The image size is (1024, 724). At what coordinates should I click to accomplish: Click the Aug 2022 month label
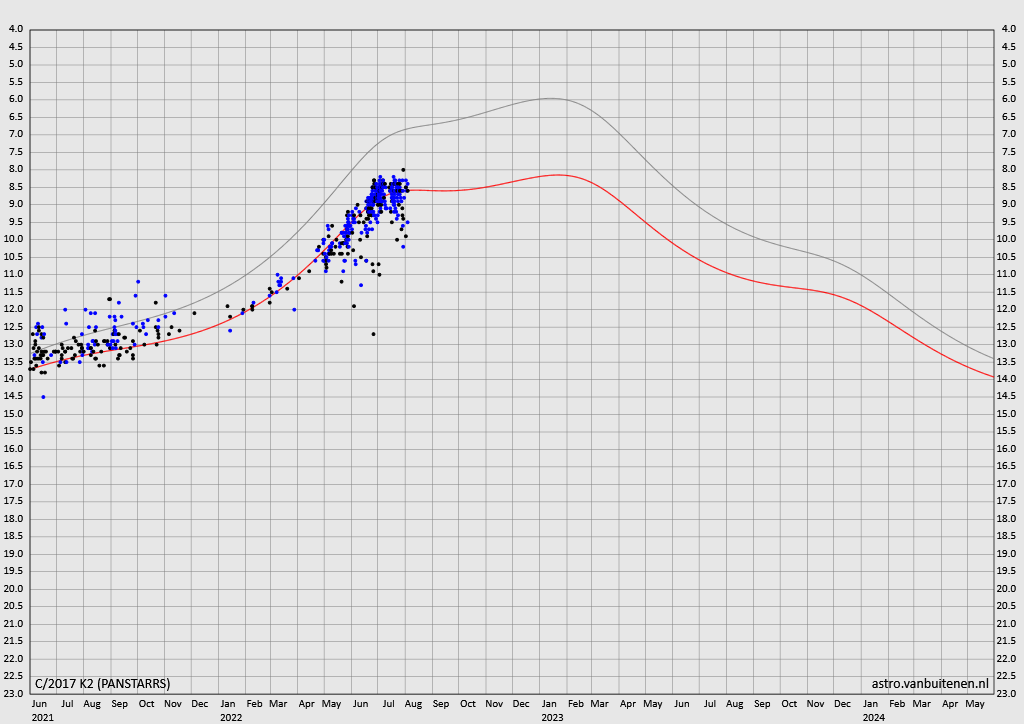point(413,704)
